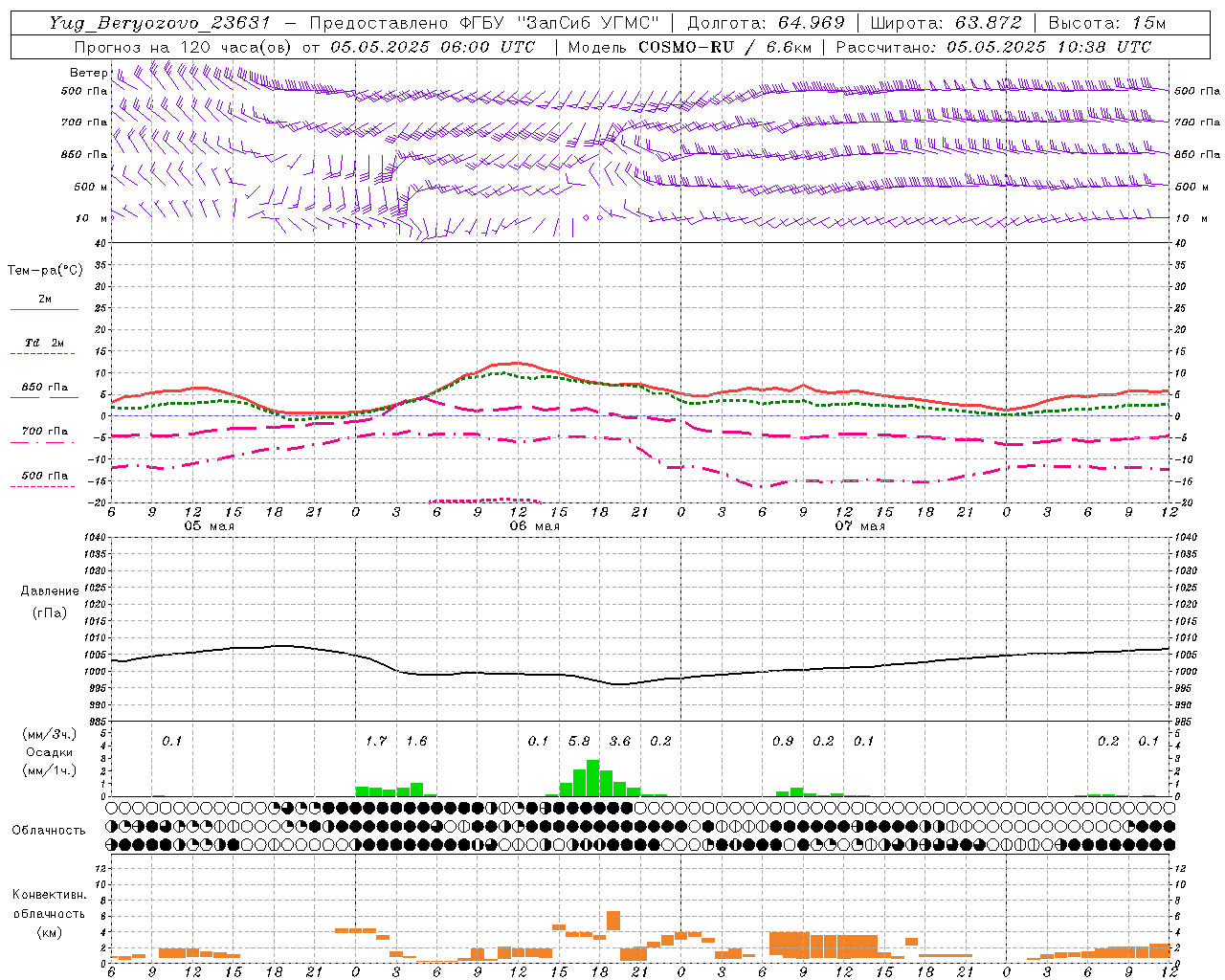This screenshot has height=980, width=1225.
Task: Click the forecast header Прогноз на 120 часа(ов)
Action: (x=184, y=47)
